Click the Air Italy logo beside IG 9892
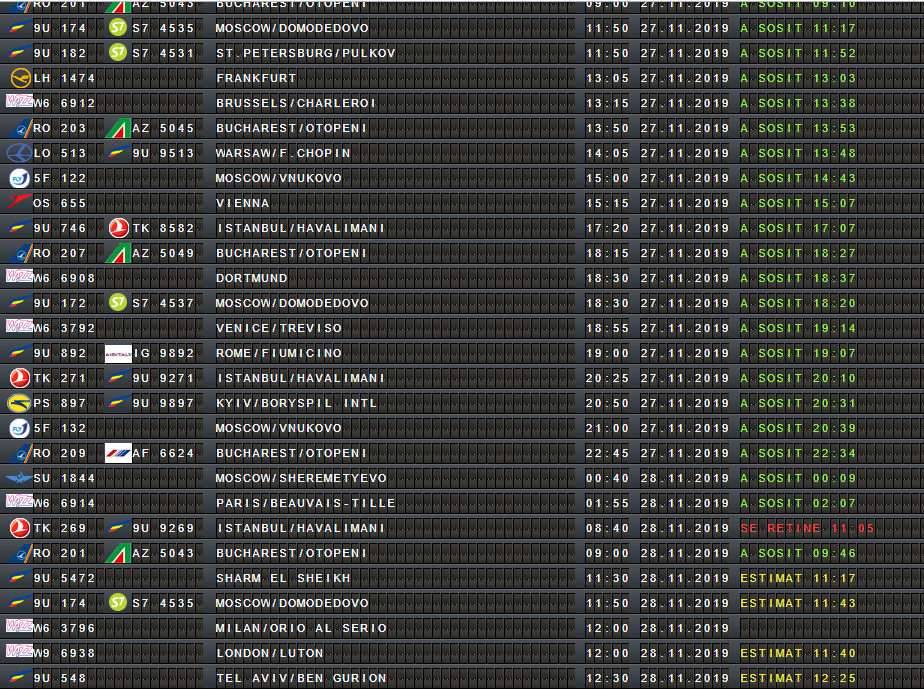924x689 pixels. 118,353
